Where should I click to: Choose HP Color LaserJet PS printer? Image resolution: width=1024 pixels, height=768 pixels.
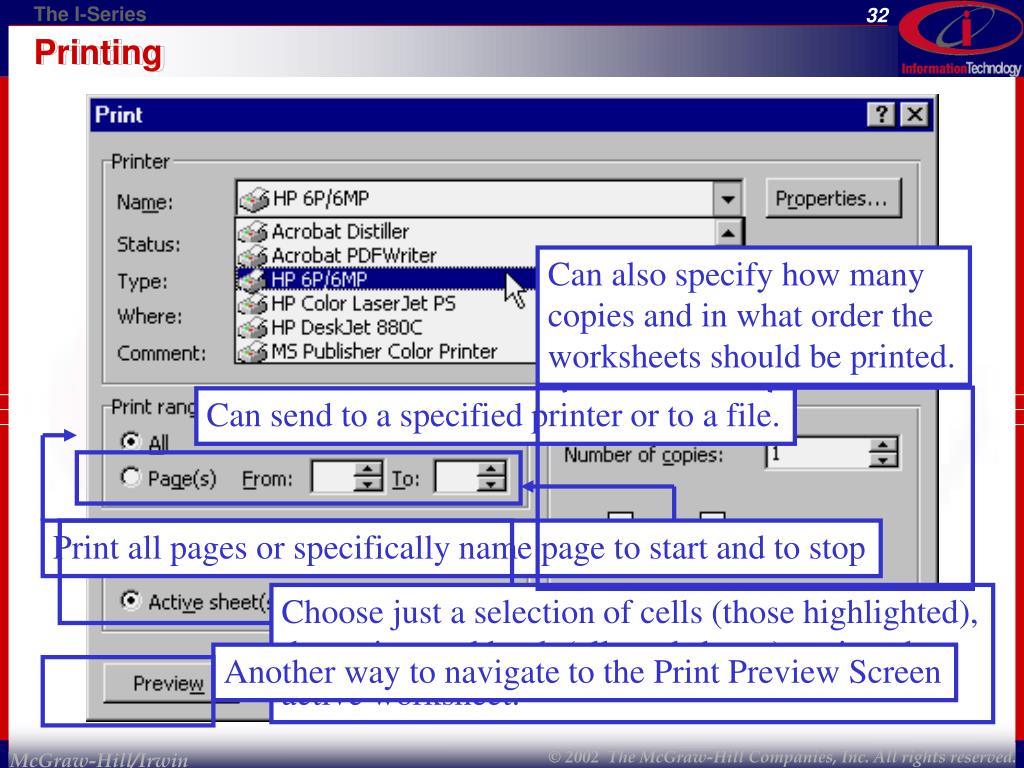(x=363, y=303)
